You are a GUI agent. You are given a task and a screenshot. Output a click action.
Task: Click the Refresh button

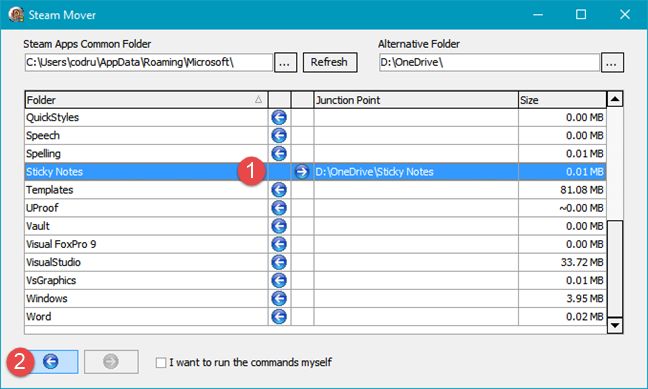pyautogui.click(x=330, y=62)
